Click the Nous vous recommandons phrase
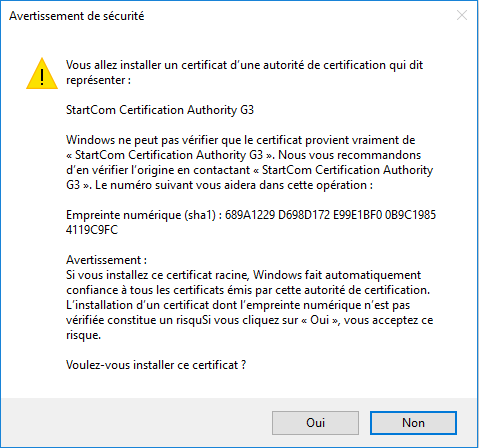Screen dimensions: 479x448 click(350, 155)
